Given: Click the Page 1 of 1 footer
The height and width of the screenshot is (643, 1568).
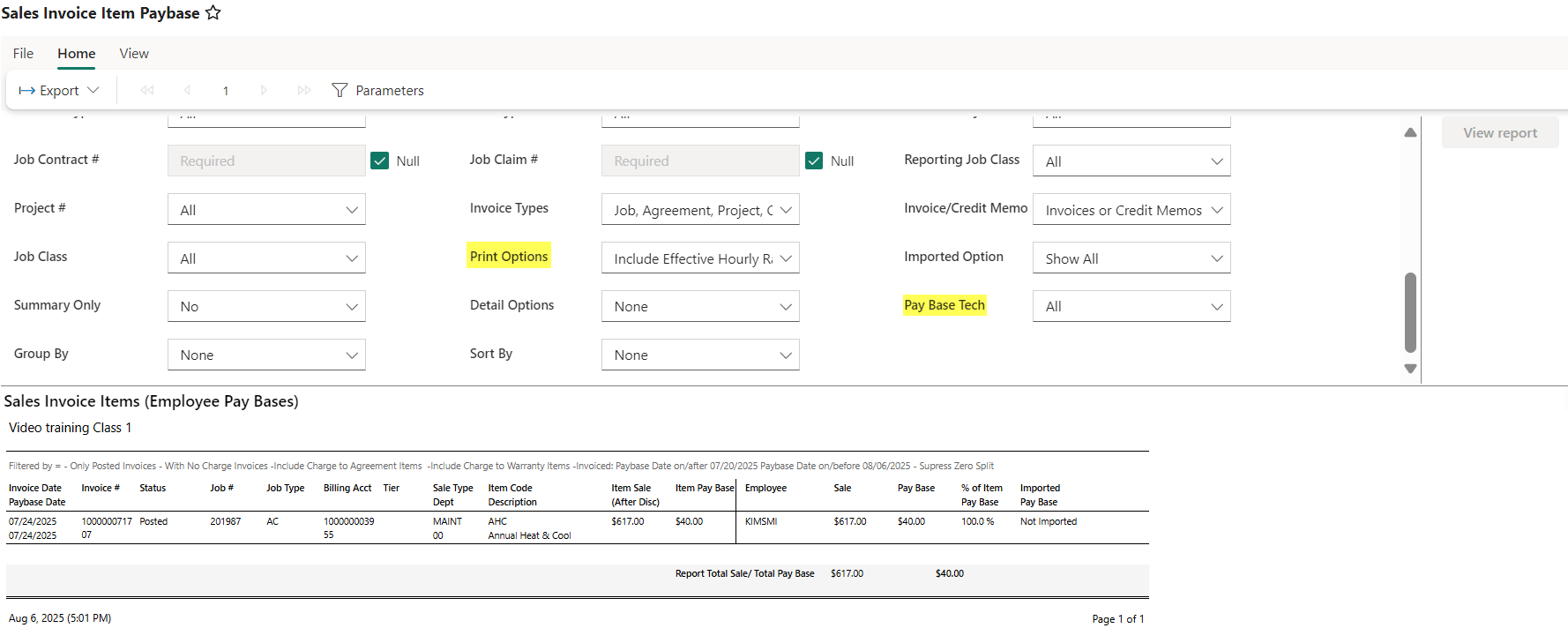Looking at the screenshot, I should 1117,619.
